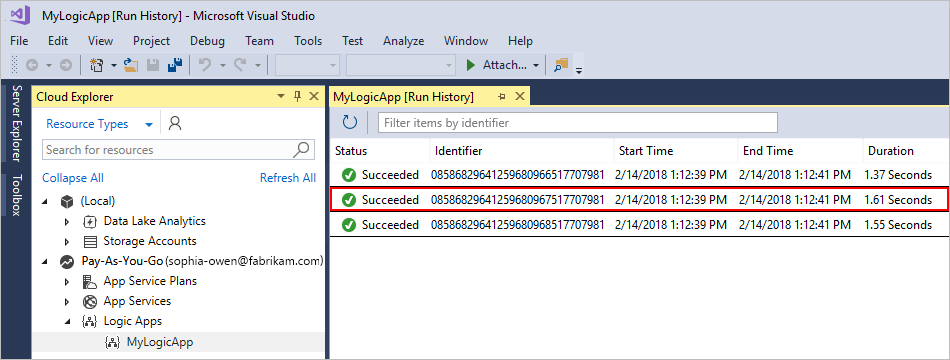Click the Collapse All link
Image resolution: width=950 pixels, height=360 pixels.
(73, 178)
